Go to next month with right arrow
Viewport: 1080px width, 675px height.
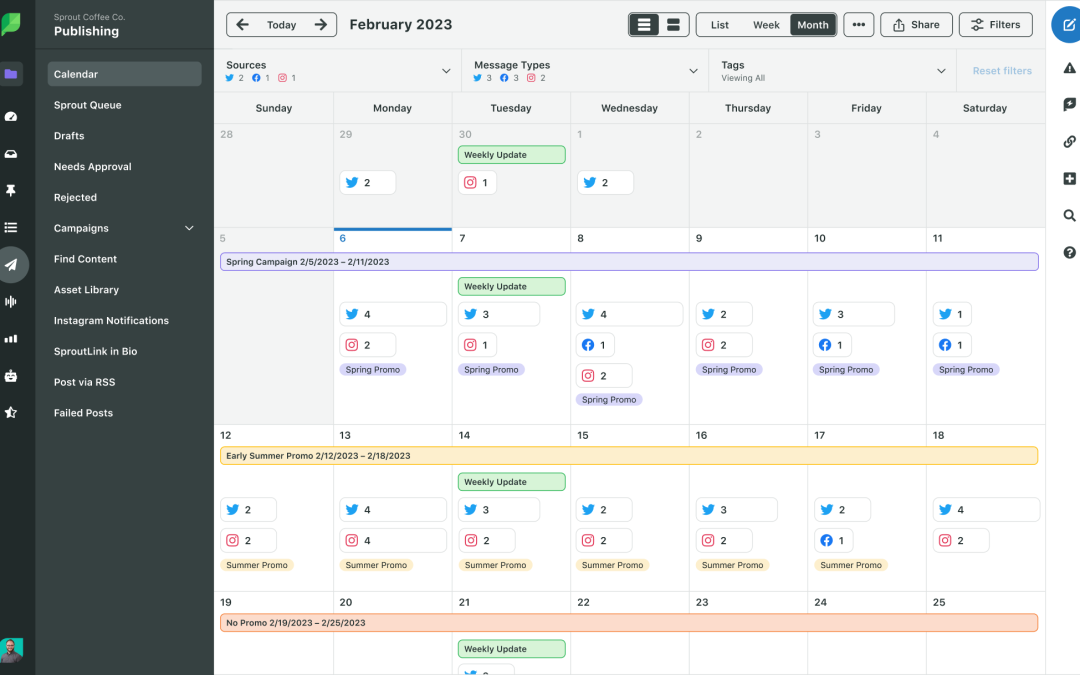coord(320,25)
